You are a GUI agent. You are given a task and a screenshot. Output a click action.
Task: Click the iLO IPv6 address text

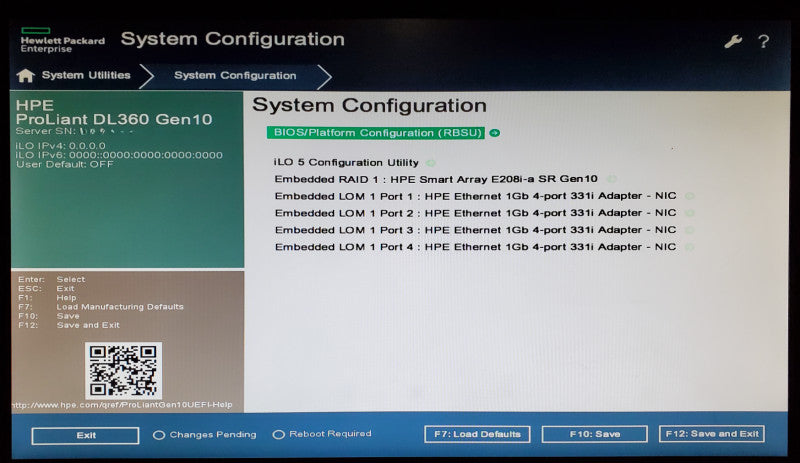tap(119, 155)
